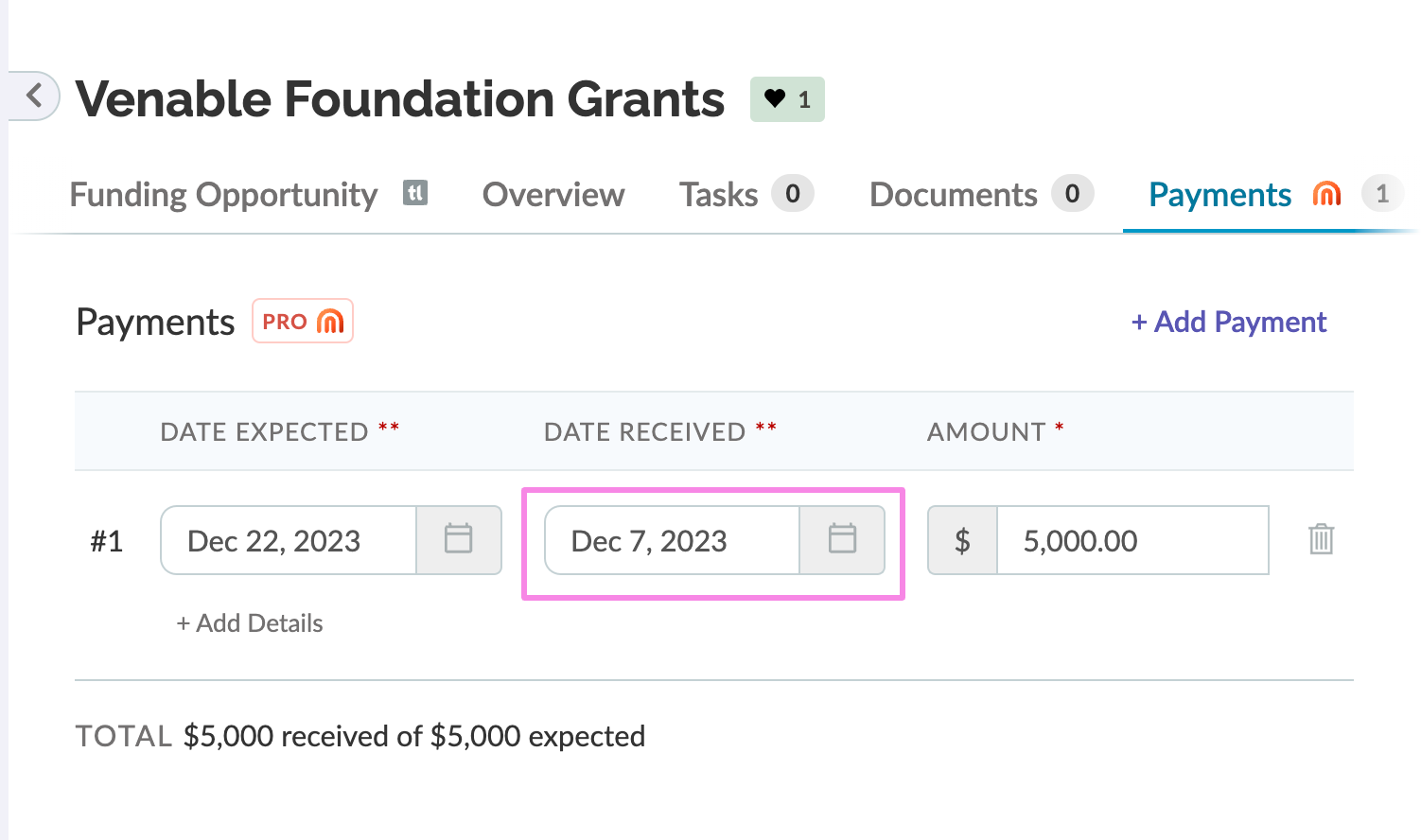Click the back chevron arrow button
The height and width of the screenshot is (840, 1421).
[x=35, y=96]
